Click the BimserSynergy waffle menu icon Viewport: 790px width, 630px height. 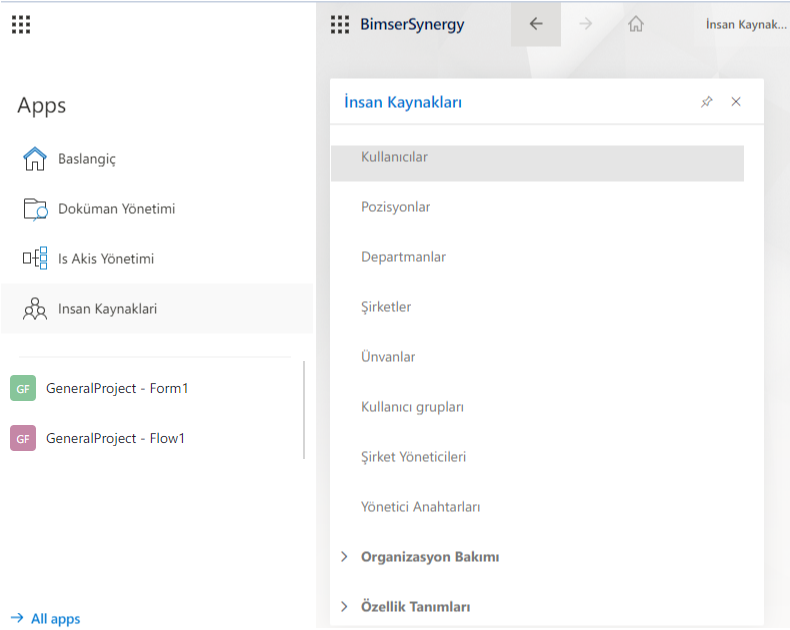(340, 25)
